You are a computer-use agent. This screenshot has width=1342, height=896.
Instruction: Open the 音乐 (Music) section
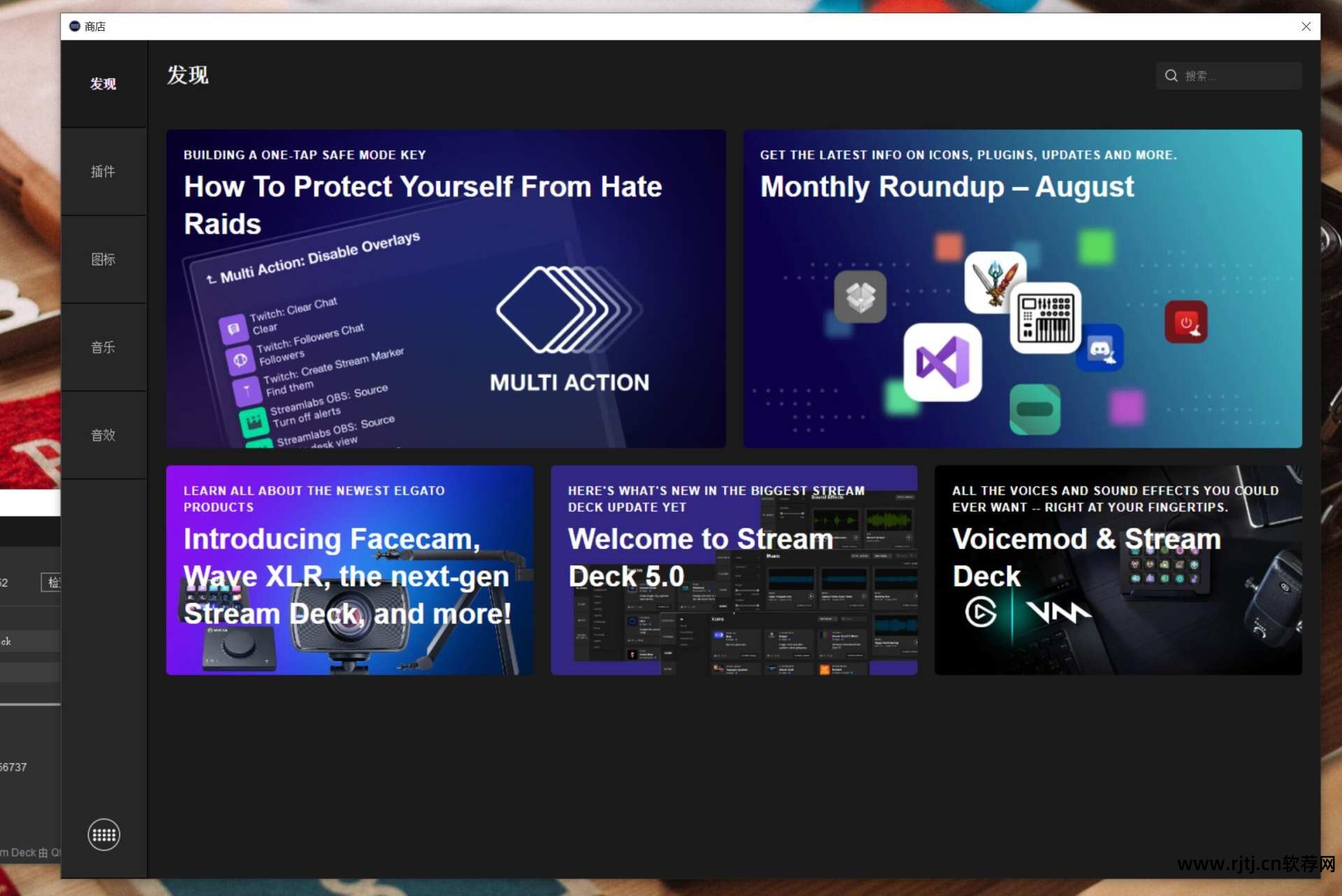coord(103,347)
